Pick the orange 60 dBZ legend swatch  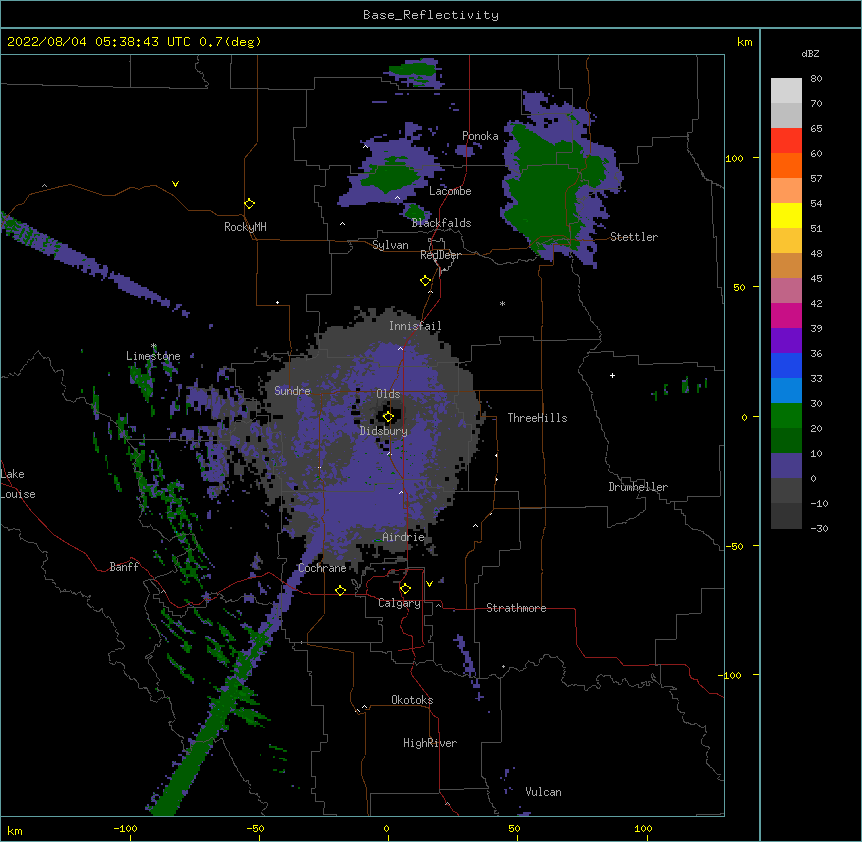click(786, 165)
